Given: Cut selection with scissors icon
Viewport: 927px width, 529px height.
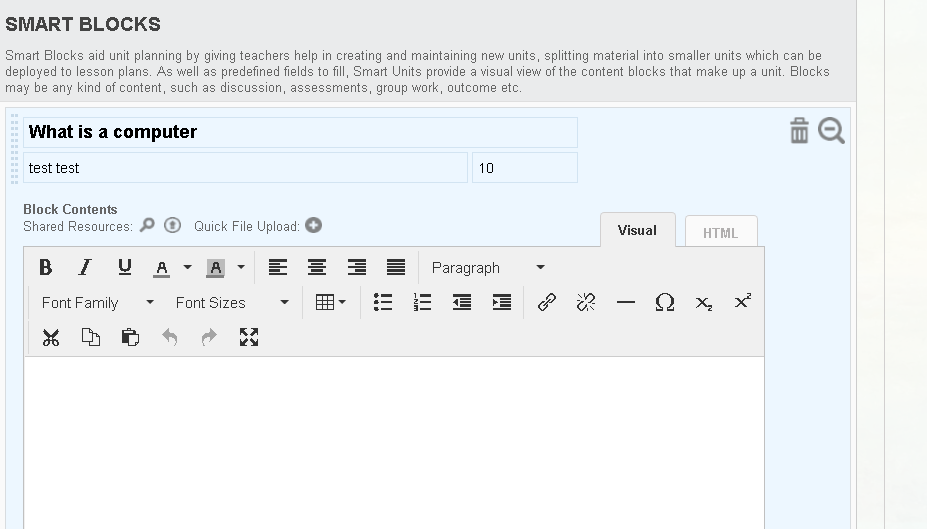Looking at the screenshot, I should pyautogui.click(x=51, y=337).
